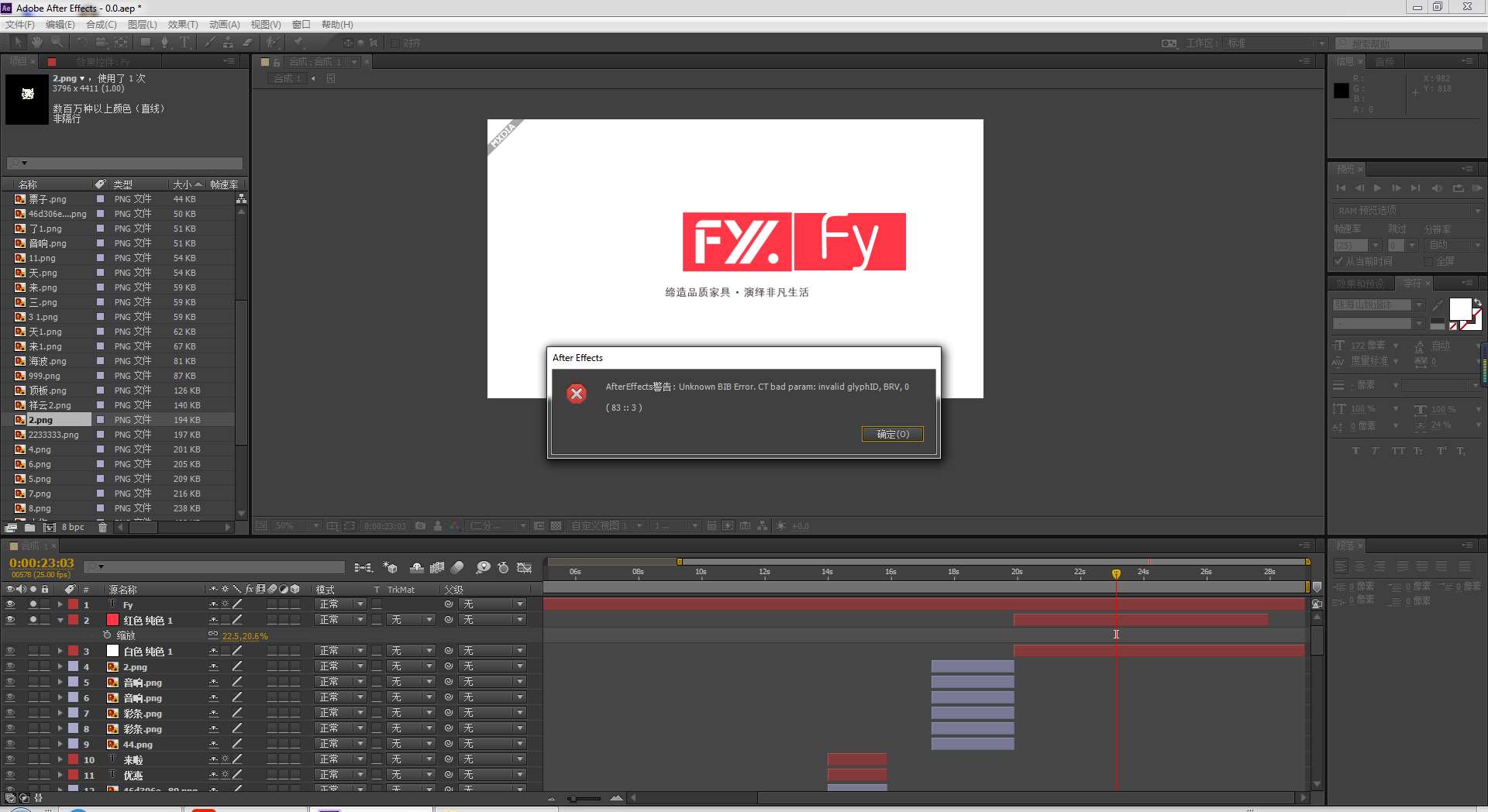This screenshot has height=812, width=1488.
Task: Open blend mode dropdown for Fy layer
Action: [340, 604]
